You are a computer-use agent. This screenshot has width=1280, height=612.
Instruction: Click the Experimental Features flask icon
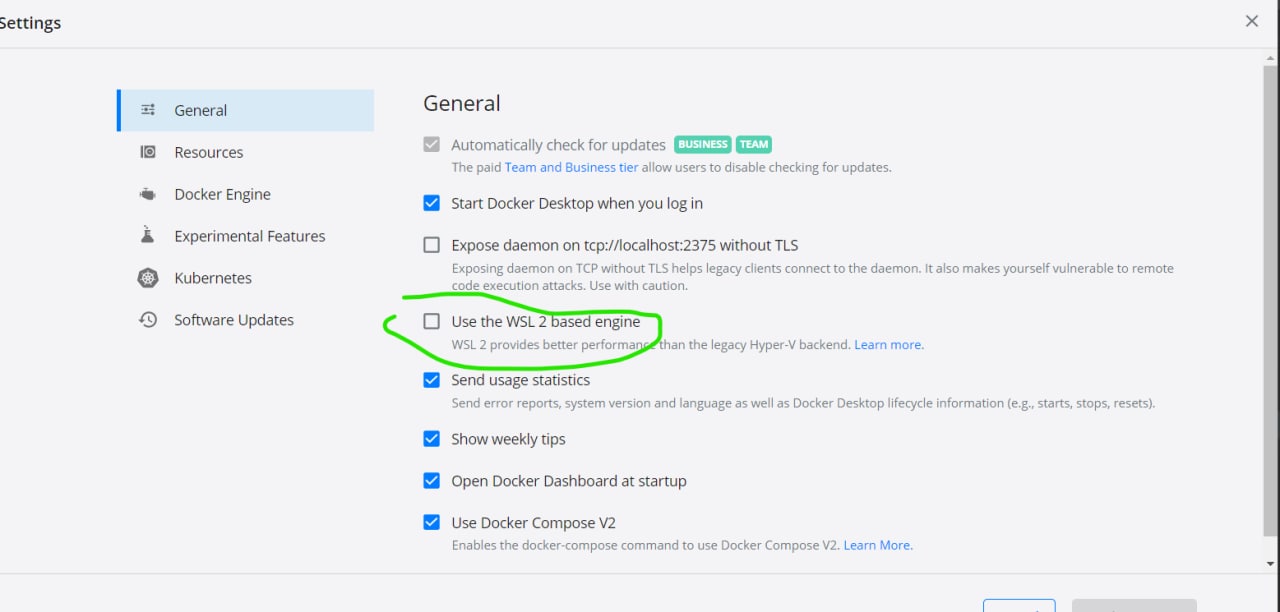click(x=148, y=236)
